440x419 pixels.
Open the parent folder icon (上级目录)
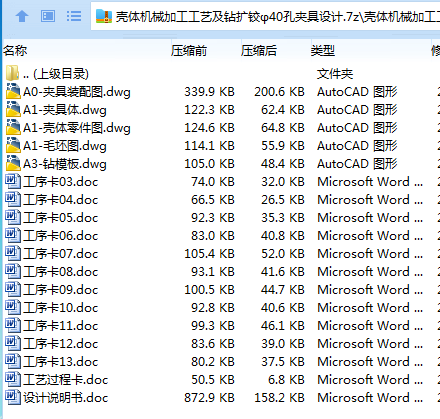click(13, 73)
